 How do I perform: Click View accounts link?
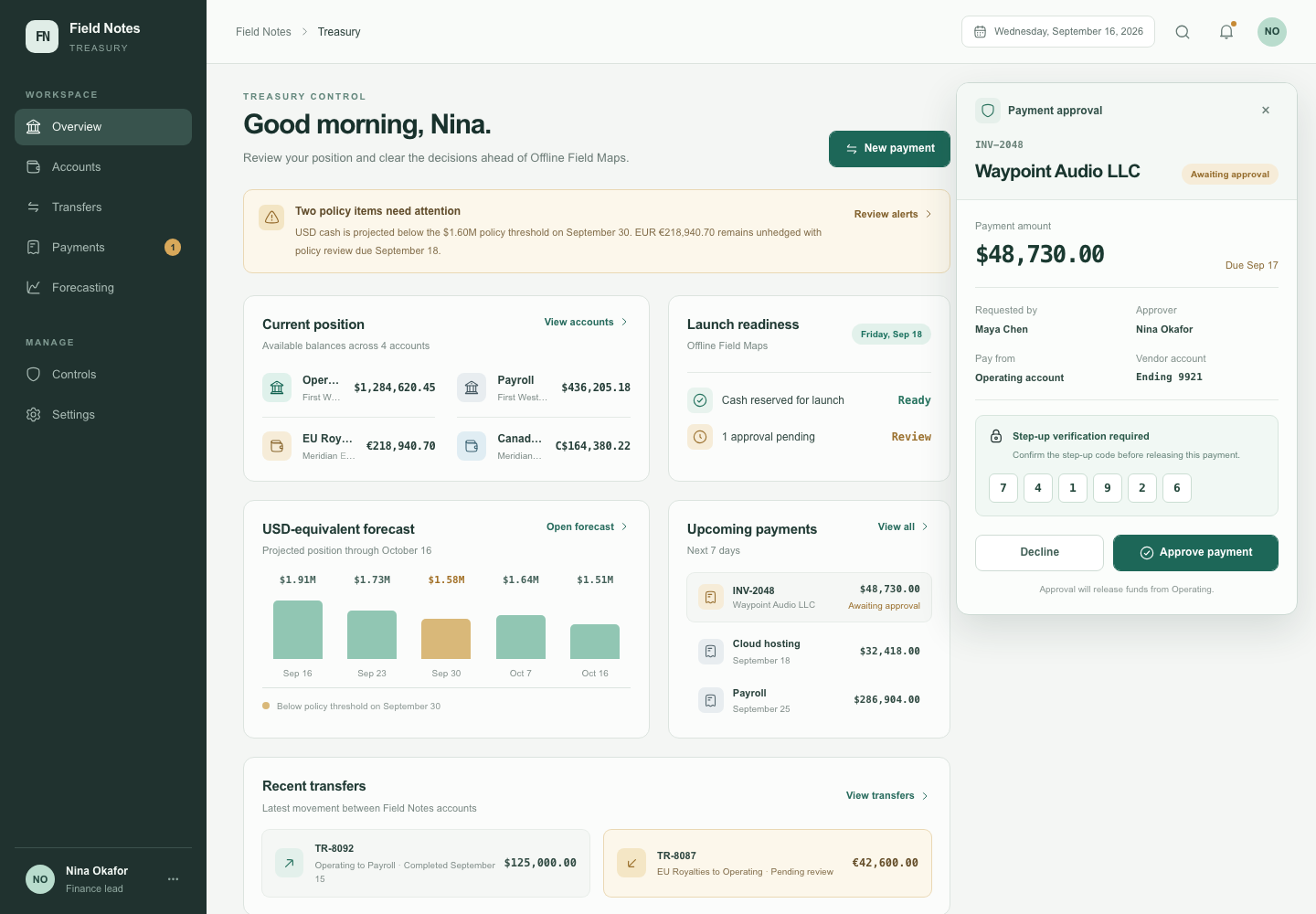point(586,322)
